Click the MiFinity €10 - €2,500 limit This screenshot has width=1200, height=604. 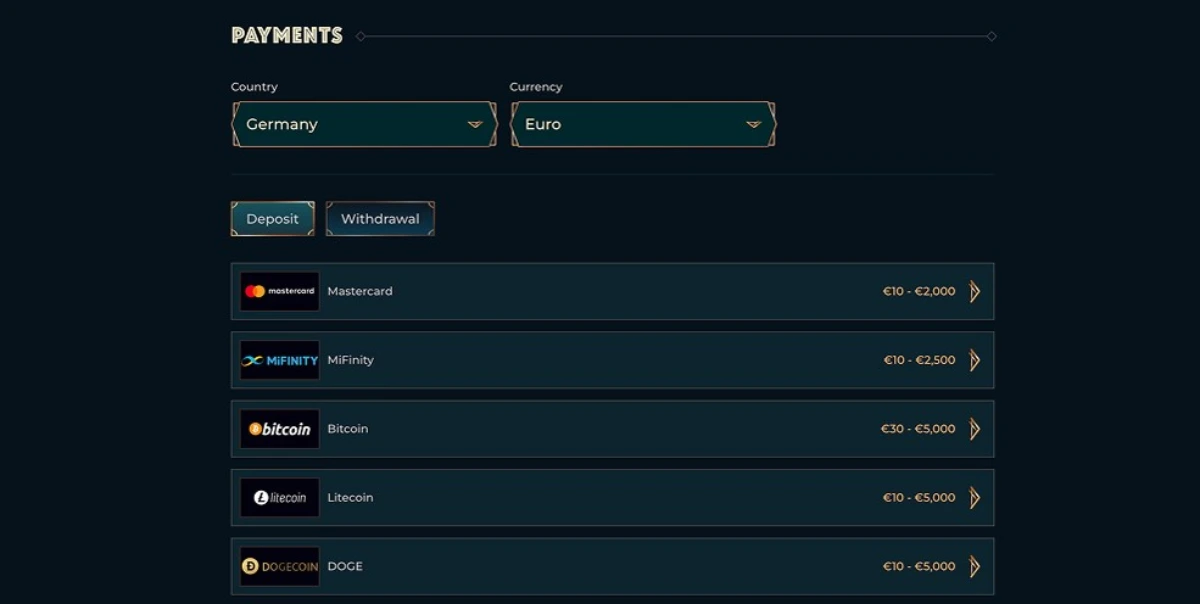tap(920, 360)
